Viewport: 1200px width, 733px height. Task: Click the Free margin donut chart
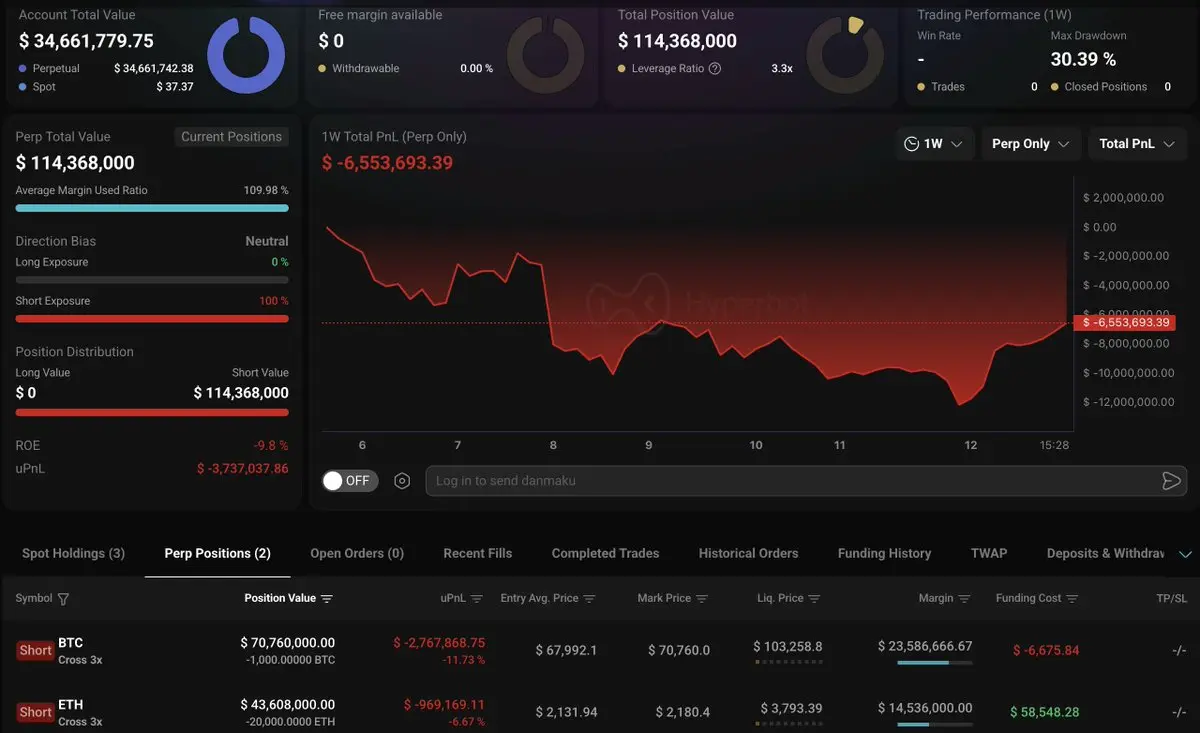point(546,55)
